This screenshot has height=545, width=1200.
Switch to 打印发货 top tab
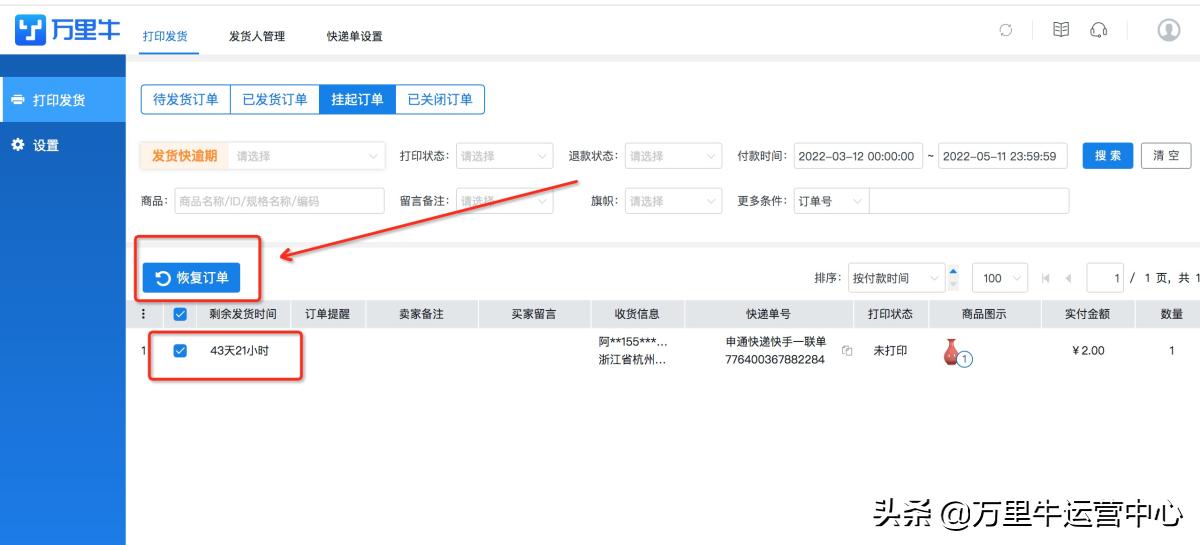coord(166,36)
